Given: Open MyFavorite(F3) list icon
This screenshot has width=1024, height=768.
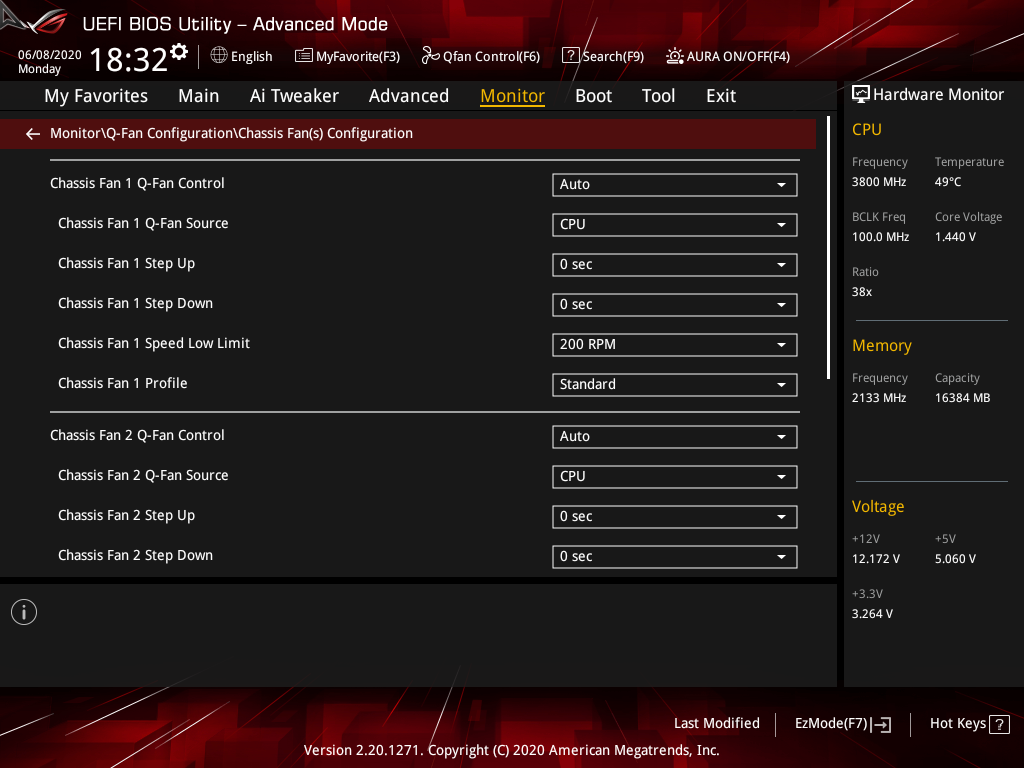Looking at the screenshot, I should tap(303, 56).
